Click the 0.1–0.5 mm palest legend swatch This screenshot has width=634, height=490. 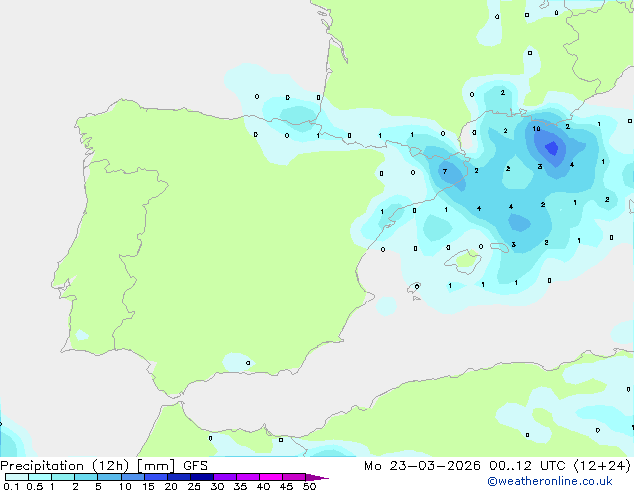pos(17,477)
